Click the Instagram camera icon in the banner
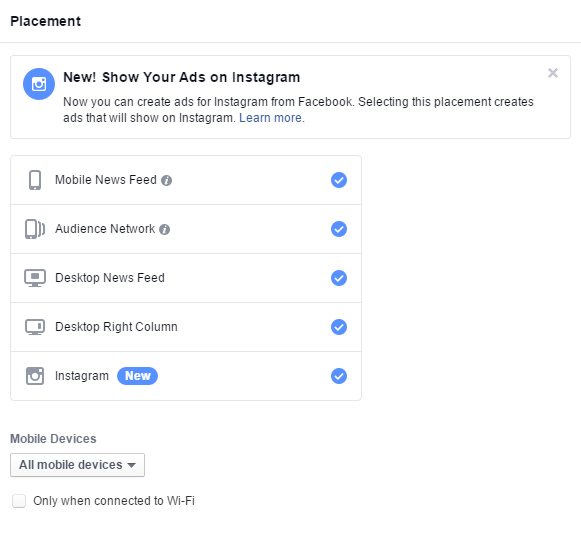 [39, 84]
